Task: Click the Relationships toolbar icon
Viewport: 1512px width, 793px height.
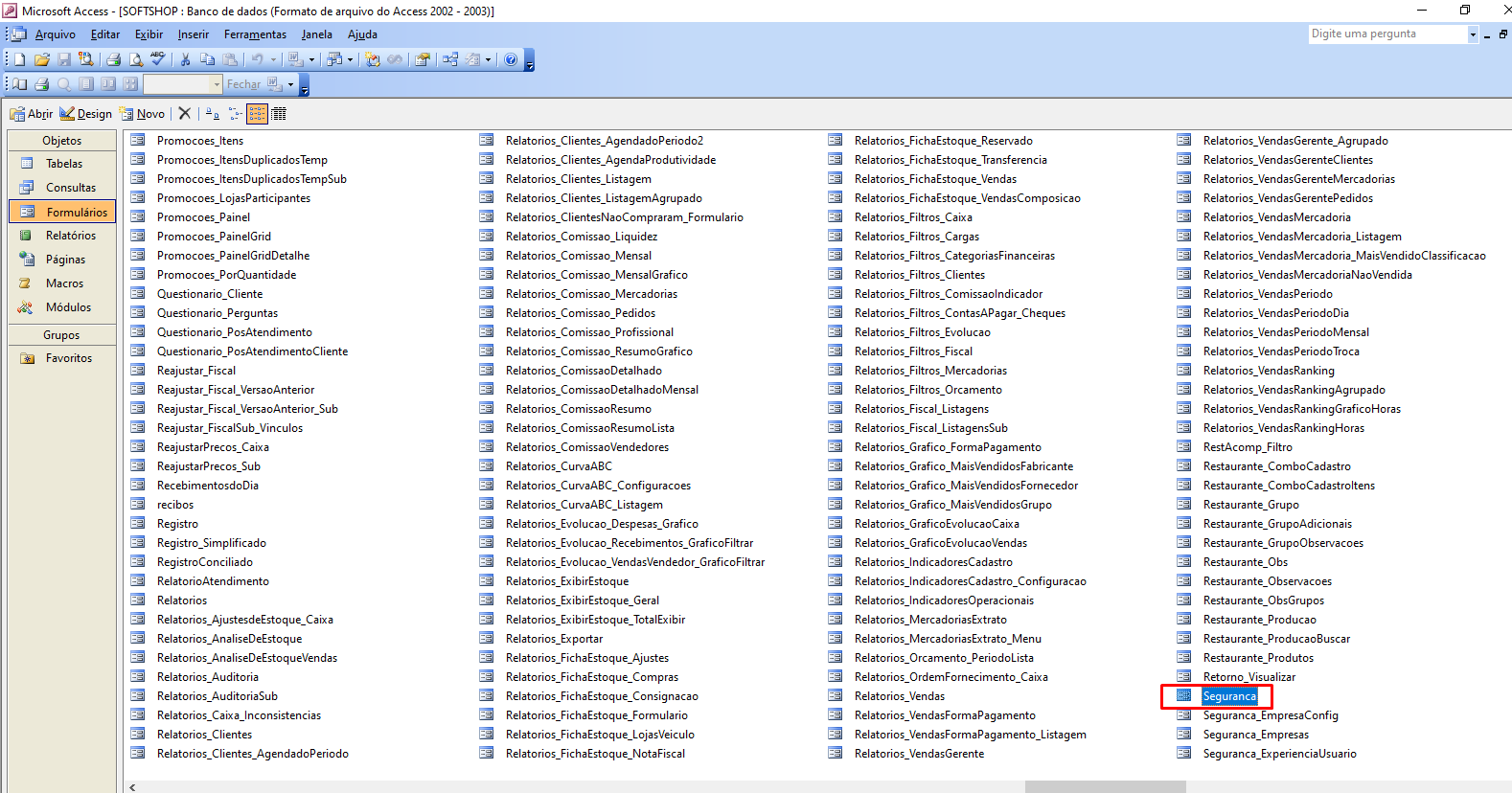Action: [x=450, y=59]
